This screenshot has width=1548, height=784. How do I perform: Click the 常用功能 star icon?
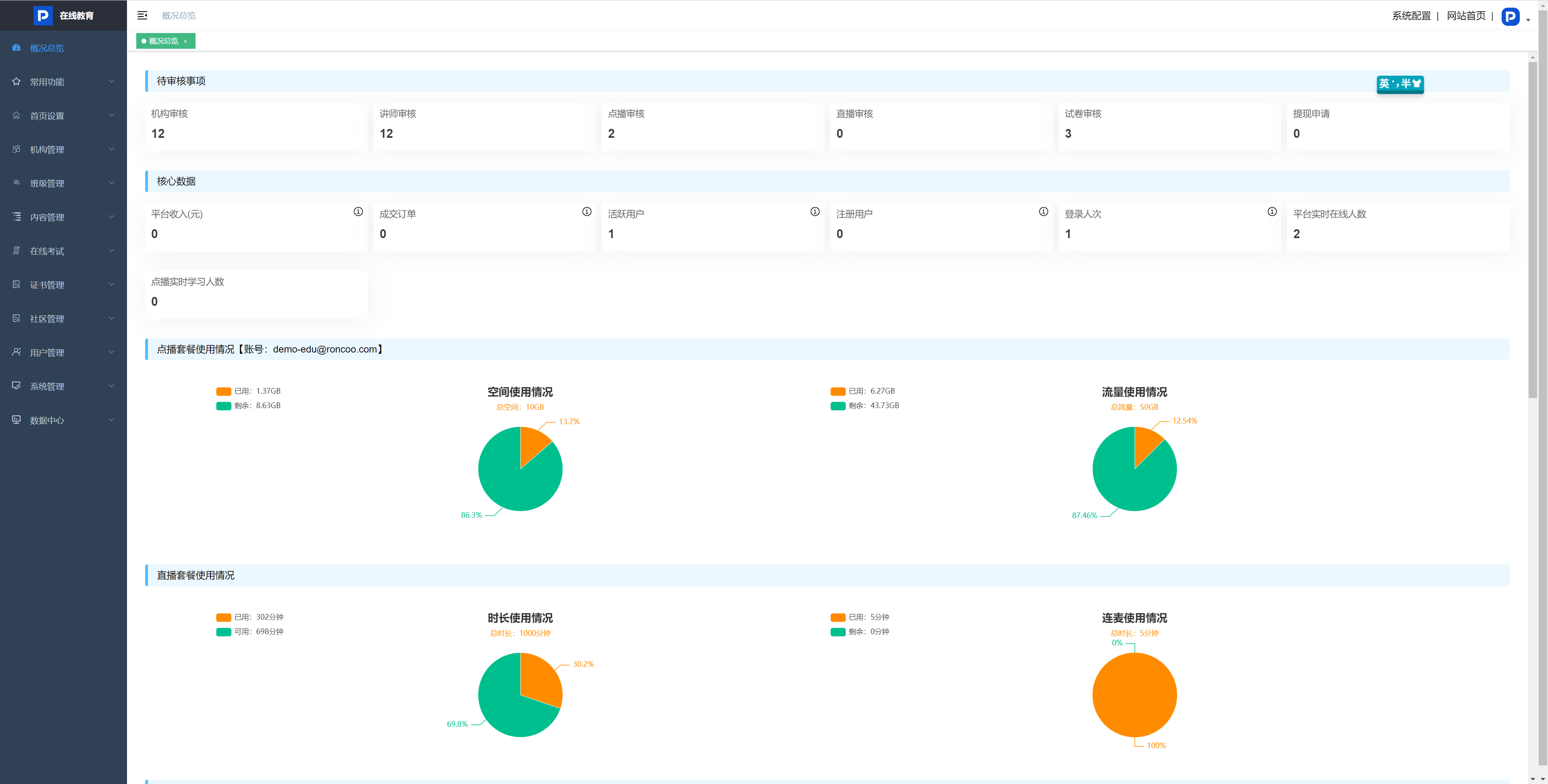16,81
